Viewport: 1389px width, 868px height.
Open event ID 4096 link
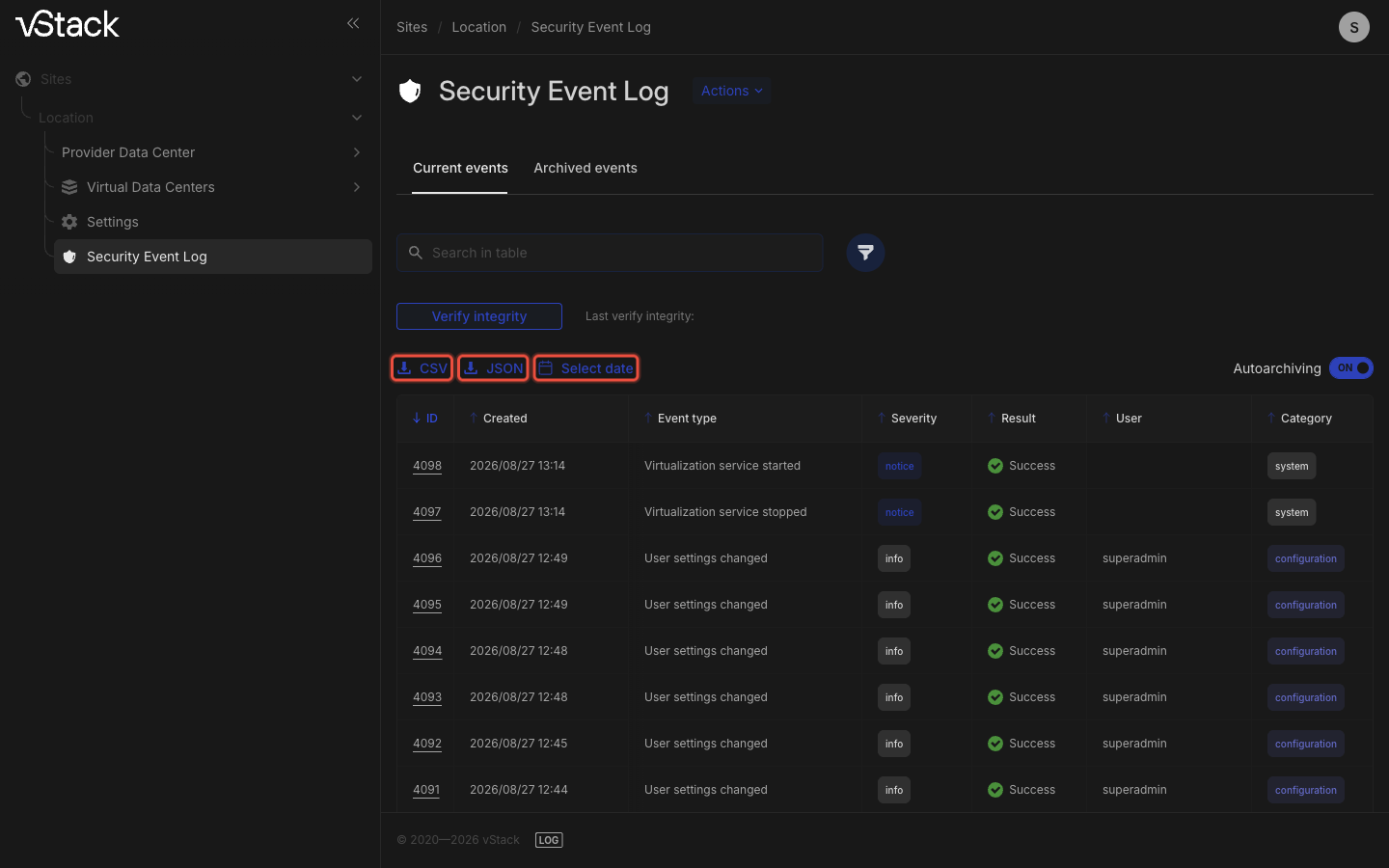point(427,558)
